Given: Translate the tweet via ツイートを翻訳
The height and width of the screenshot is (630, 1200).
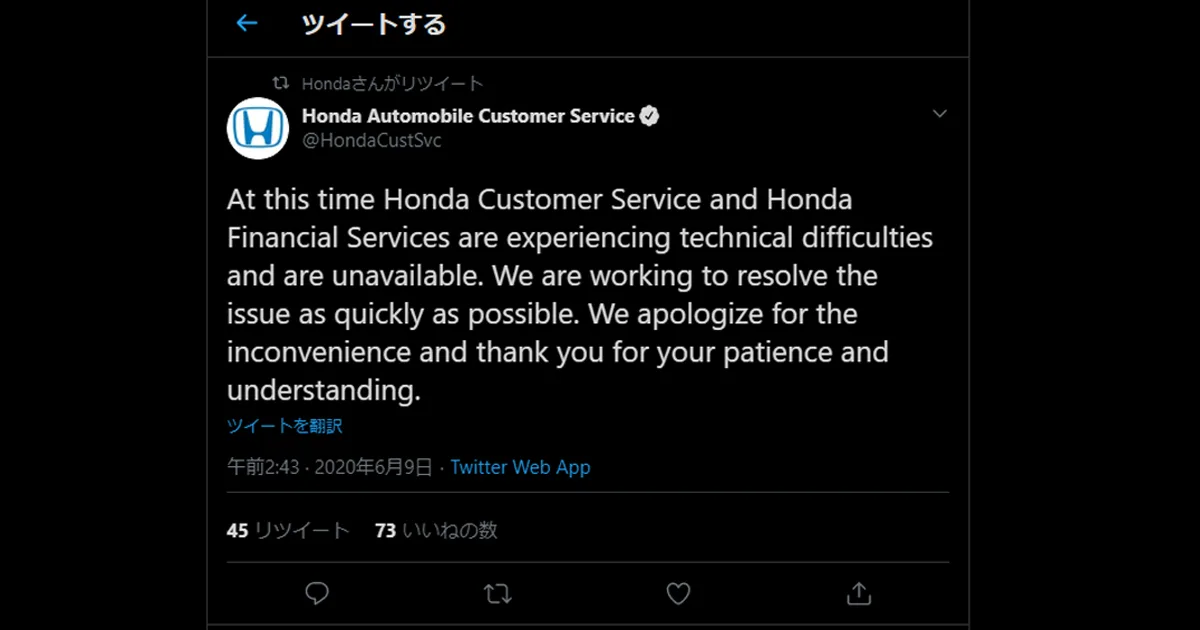Looking at the screenshot, I should pyautogui.click(x=284, y=425).
